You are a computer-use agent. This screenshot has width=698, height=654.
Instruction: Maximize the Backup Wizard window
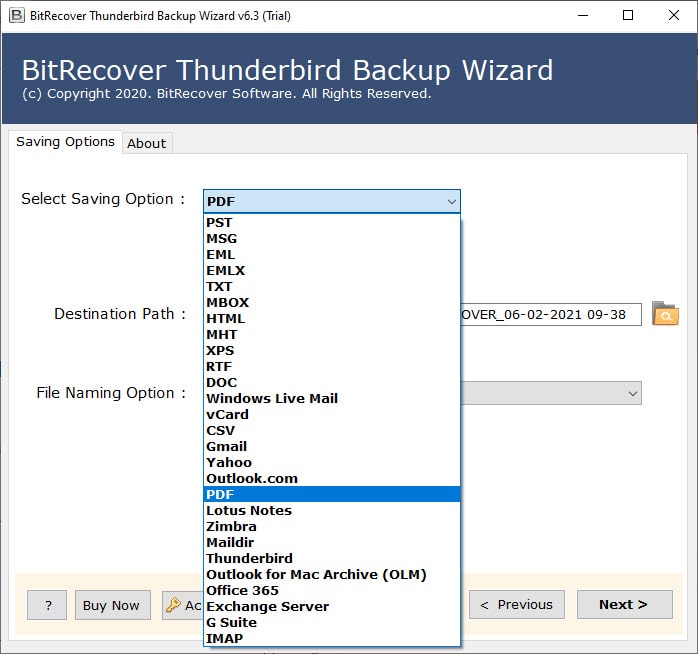click(x=628, y=16)
